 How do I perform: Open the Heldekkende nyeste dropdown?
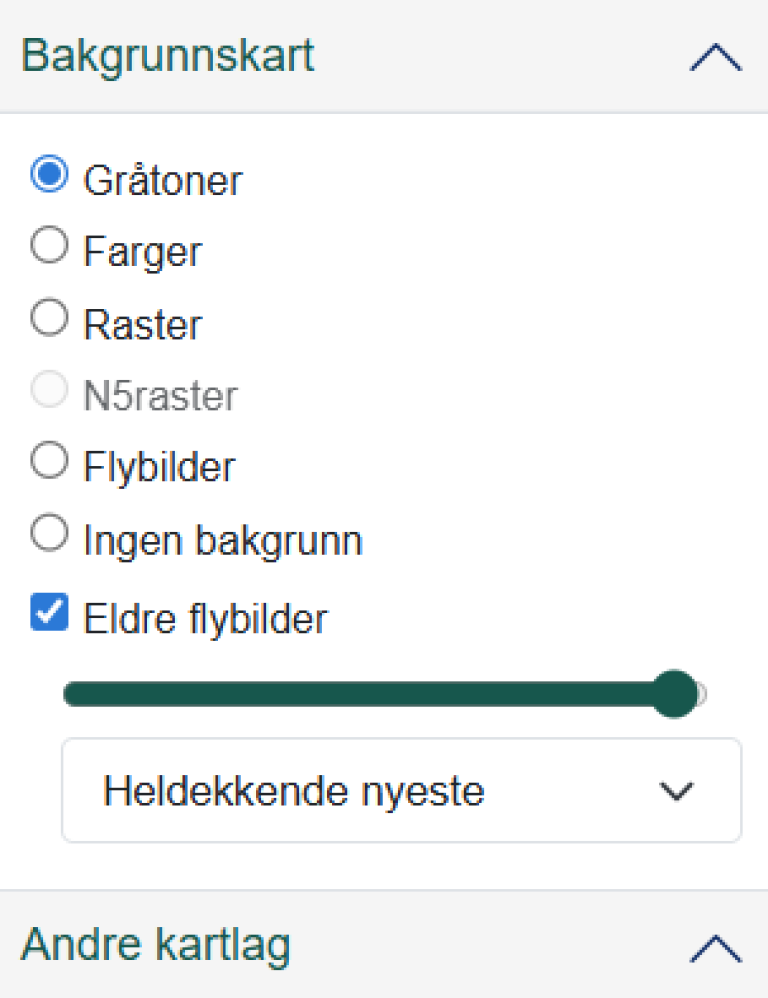tap(401, 791)
